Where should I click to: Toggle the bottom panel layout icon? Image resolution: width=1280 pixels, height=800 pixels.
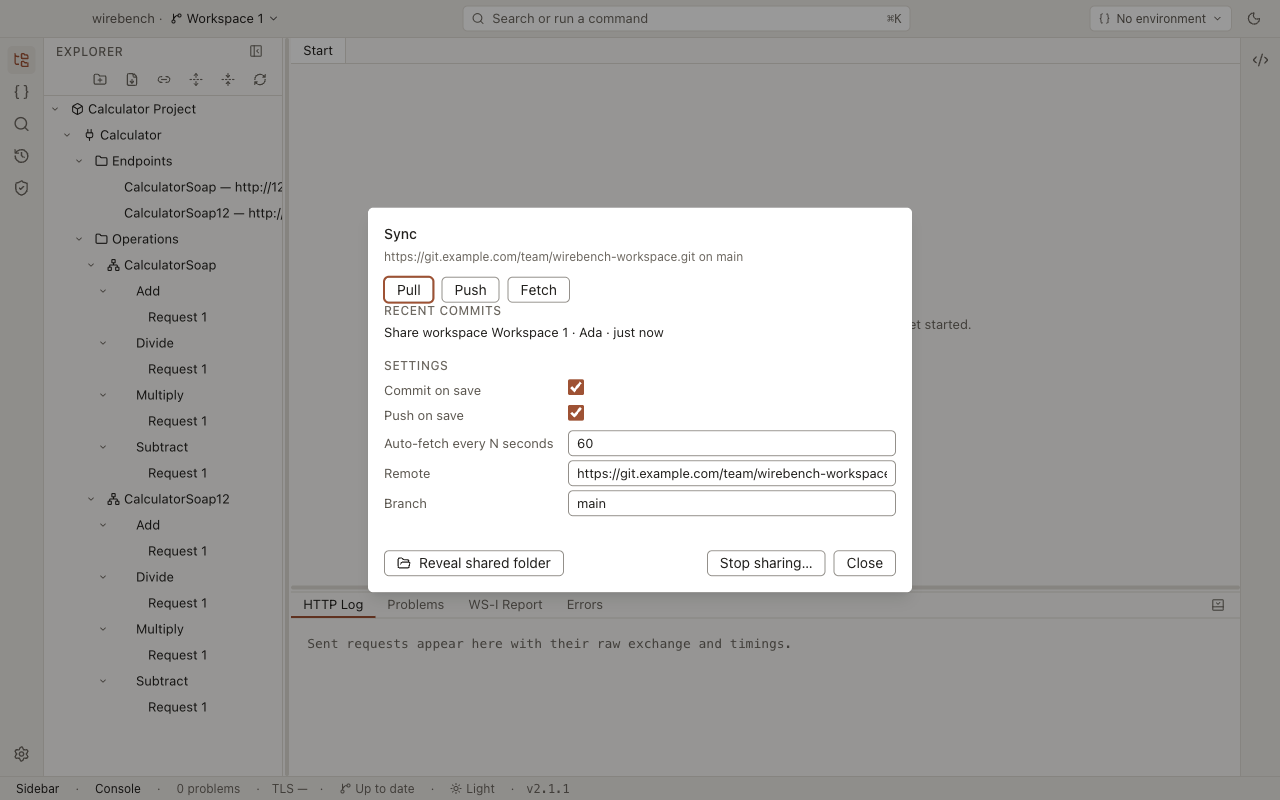(x=1218, y=605)
